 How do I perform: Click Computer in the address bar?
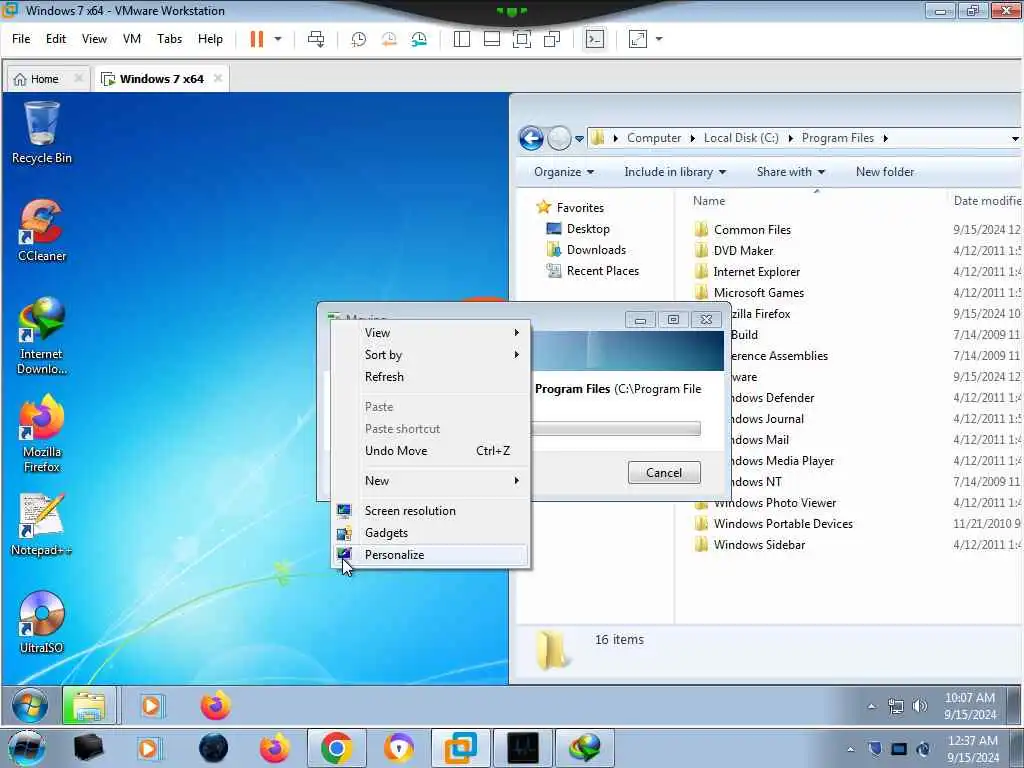654,138
